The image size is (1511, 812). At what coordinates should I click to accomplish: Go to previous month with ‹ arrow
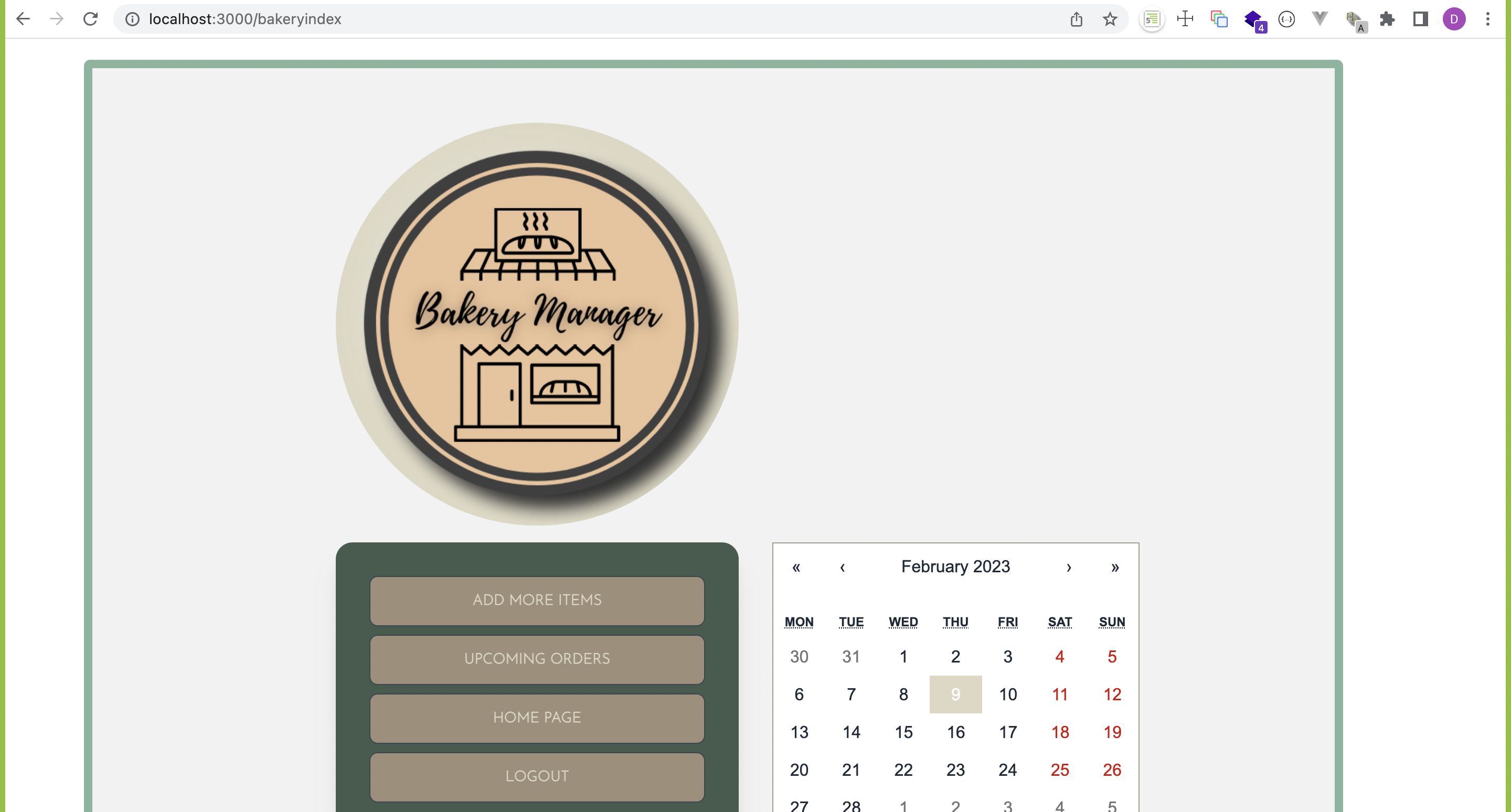pos(842,567)
